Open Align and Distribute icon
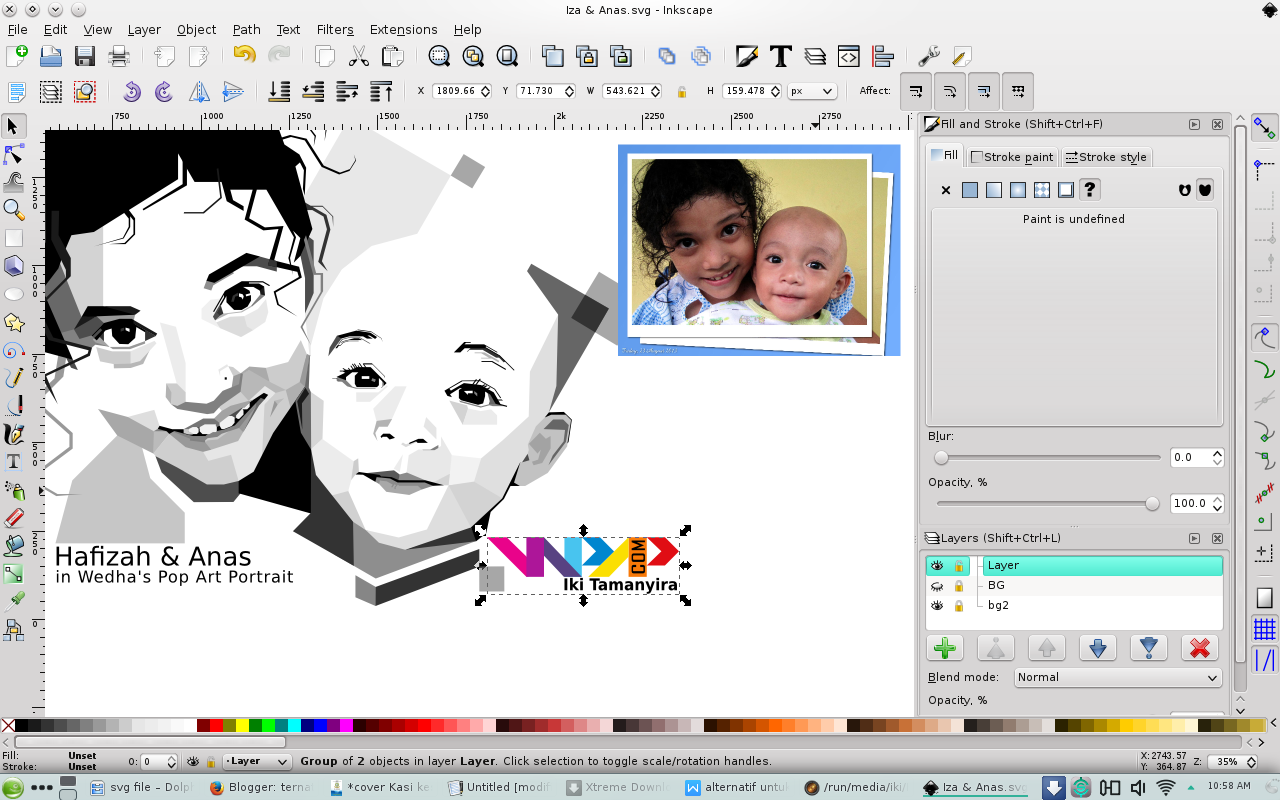1280x800 pixels. pyautogui.click(x=882, y=57)
